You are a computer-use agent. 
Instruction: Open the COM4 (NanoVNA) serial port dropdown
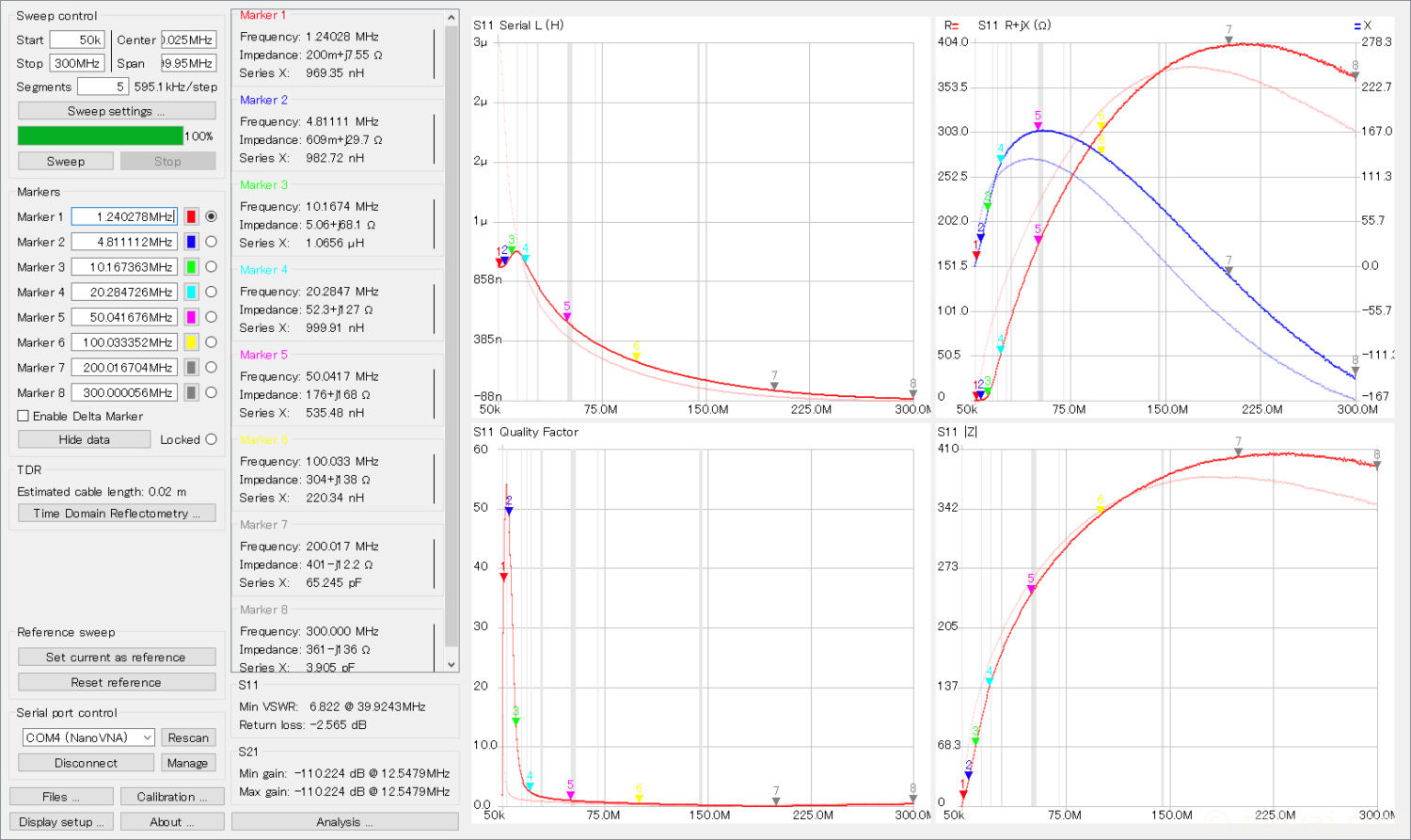(88, 737)
